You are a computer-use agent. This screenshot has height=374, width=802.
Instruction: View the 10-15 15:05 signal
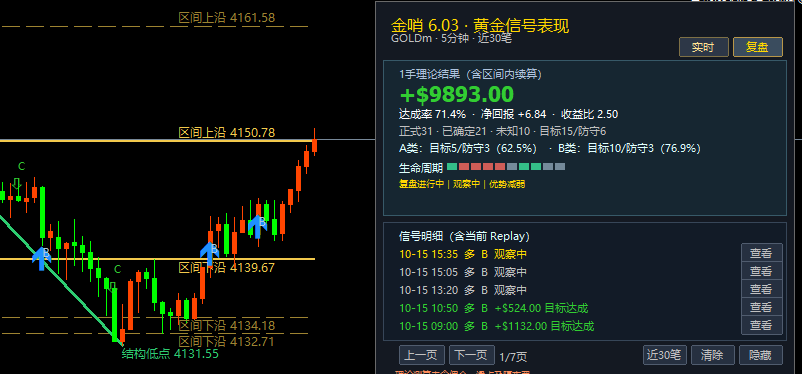pyautogui.click(x=762, y=271)
